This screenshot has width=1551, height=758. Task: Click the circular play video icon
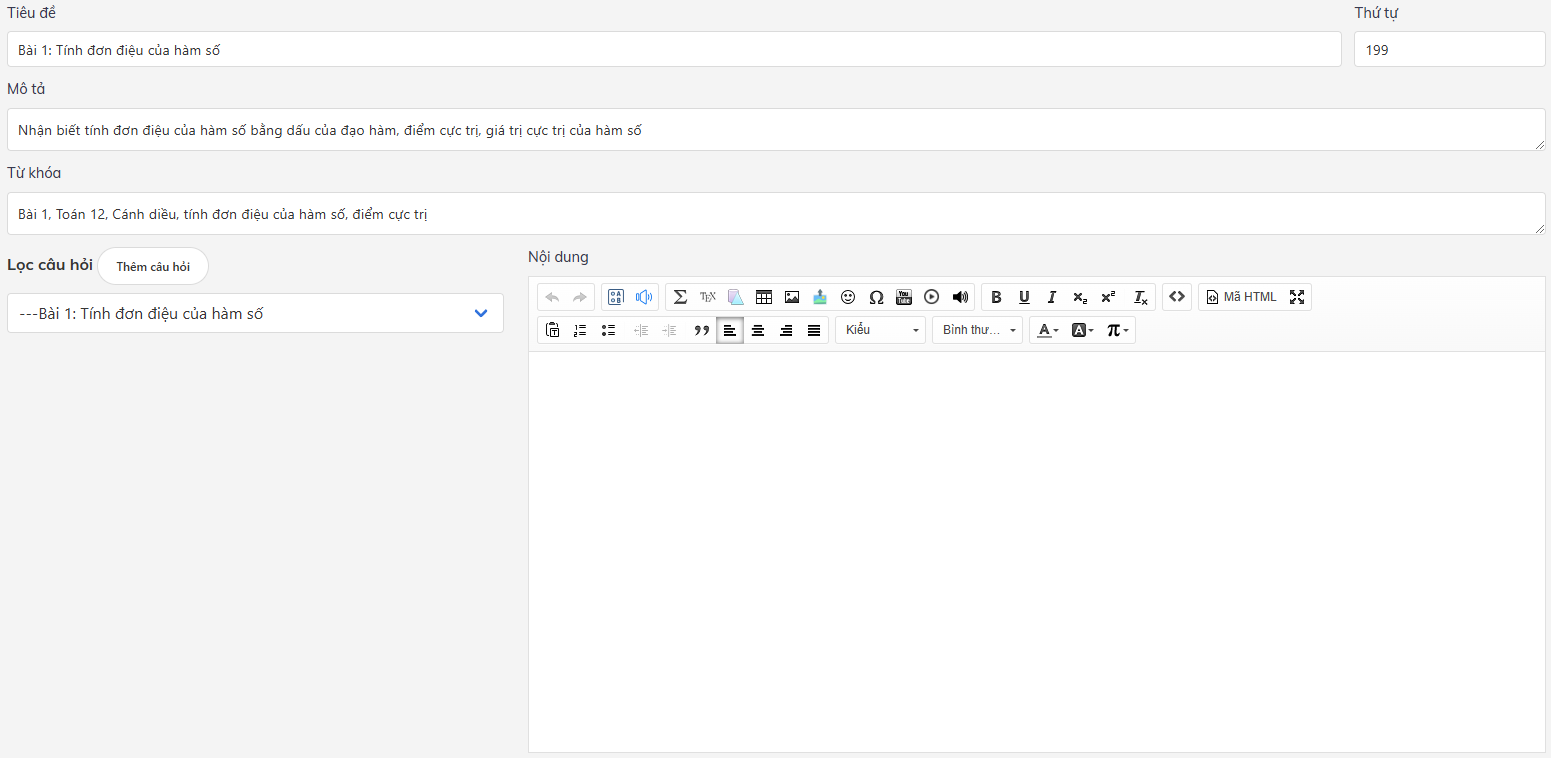coord(932,297)
